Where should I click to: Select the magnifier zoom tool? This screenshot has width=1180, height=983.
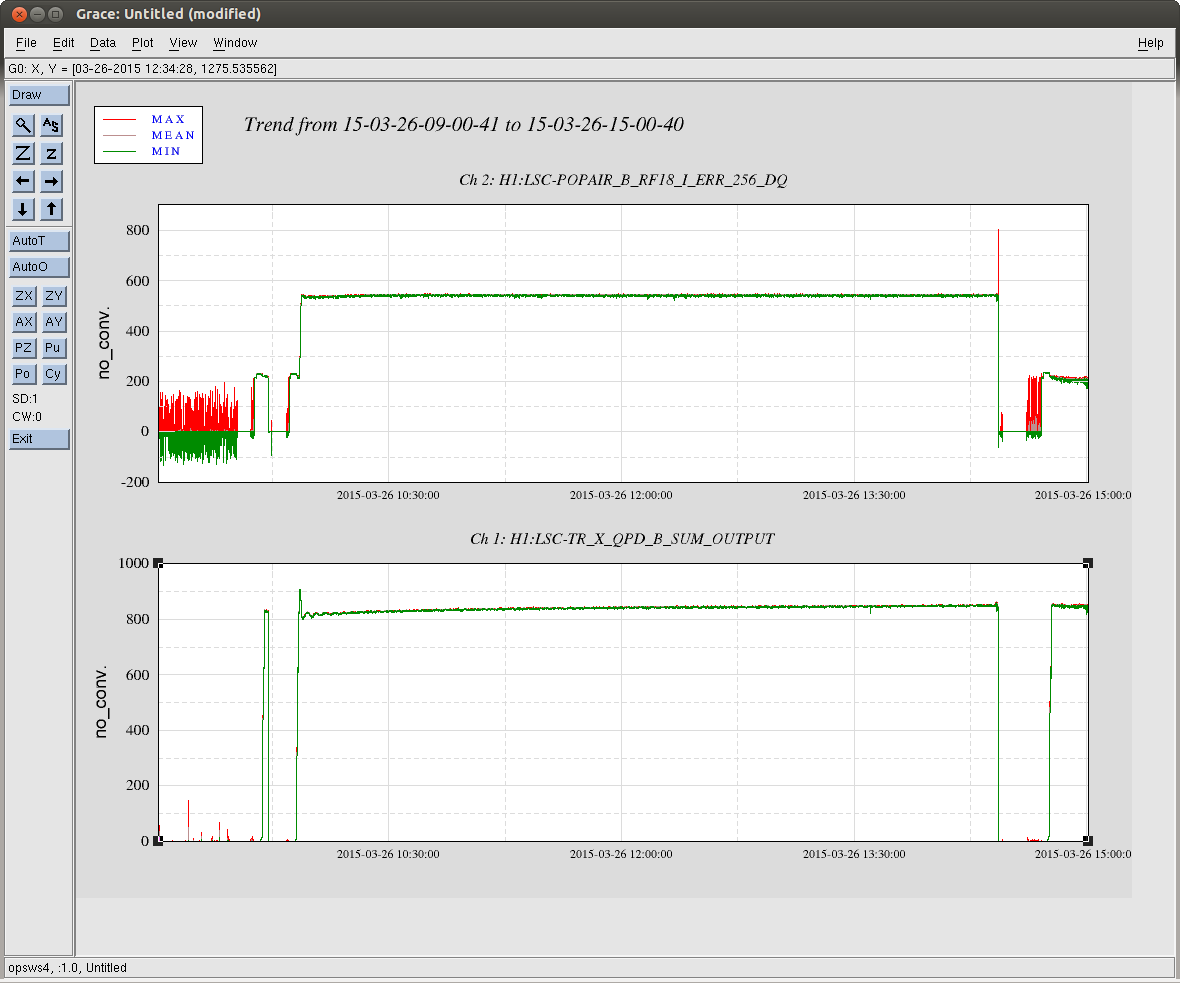pyautogui.click(x=23, y=125)
